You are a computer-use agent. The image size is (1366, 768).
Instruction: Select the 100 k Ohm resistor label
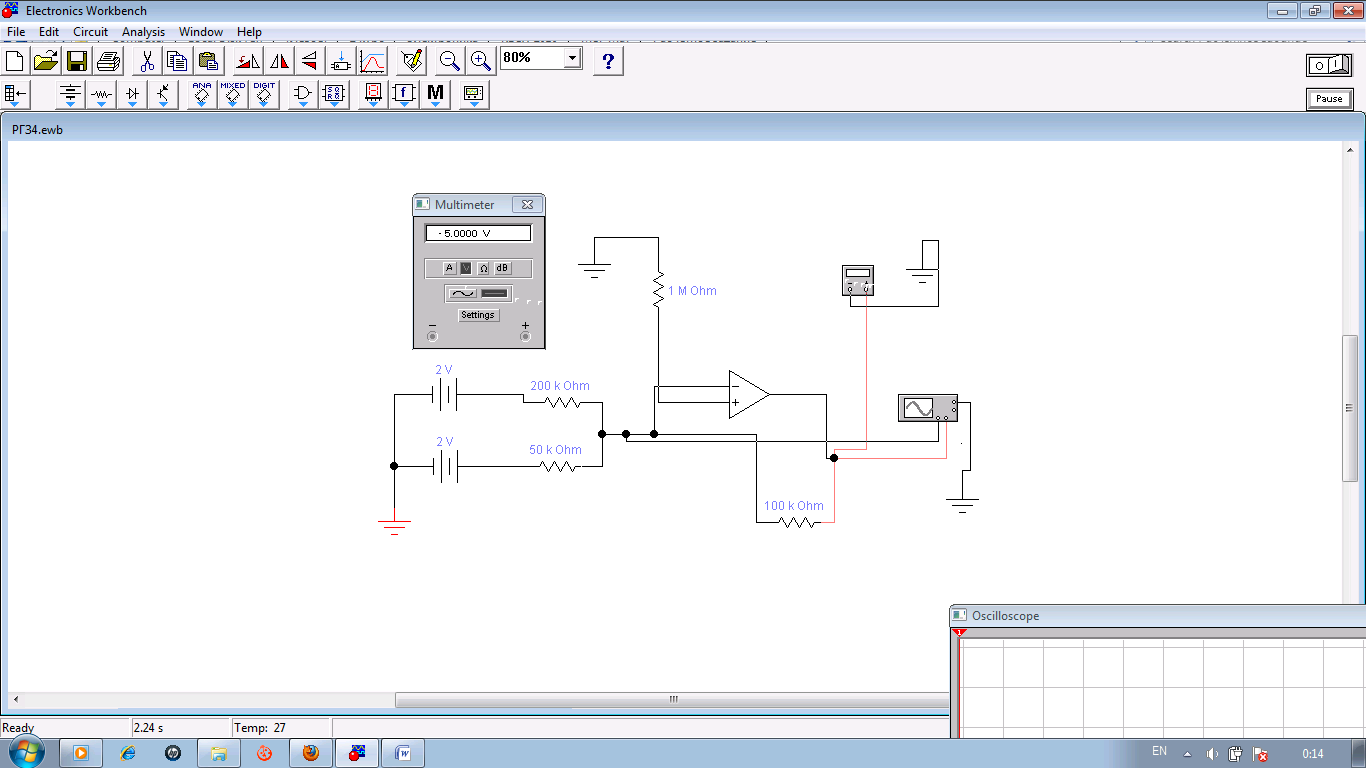pos(794,506)
